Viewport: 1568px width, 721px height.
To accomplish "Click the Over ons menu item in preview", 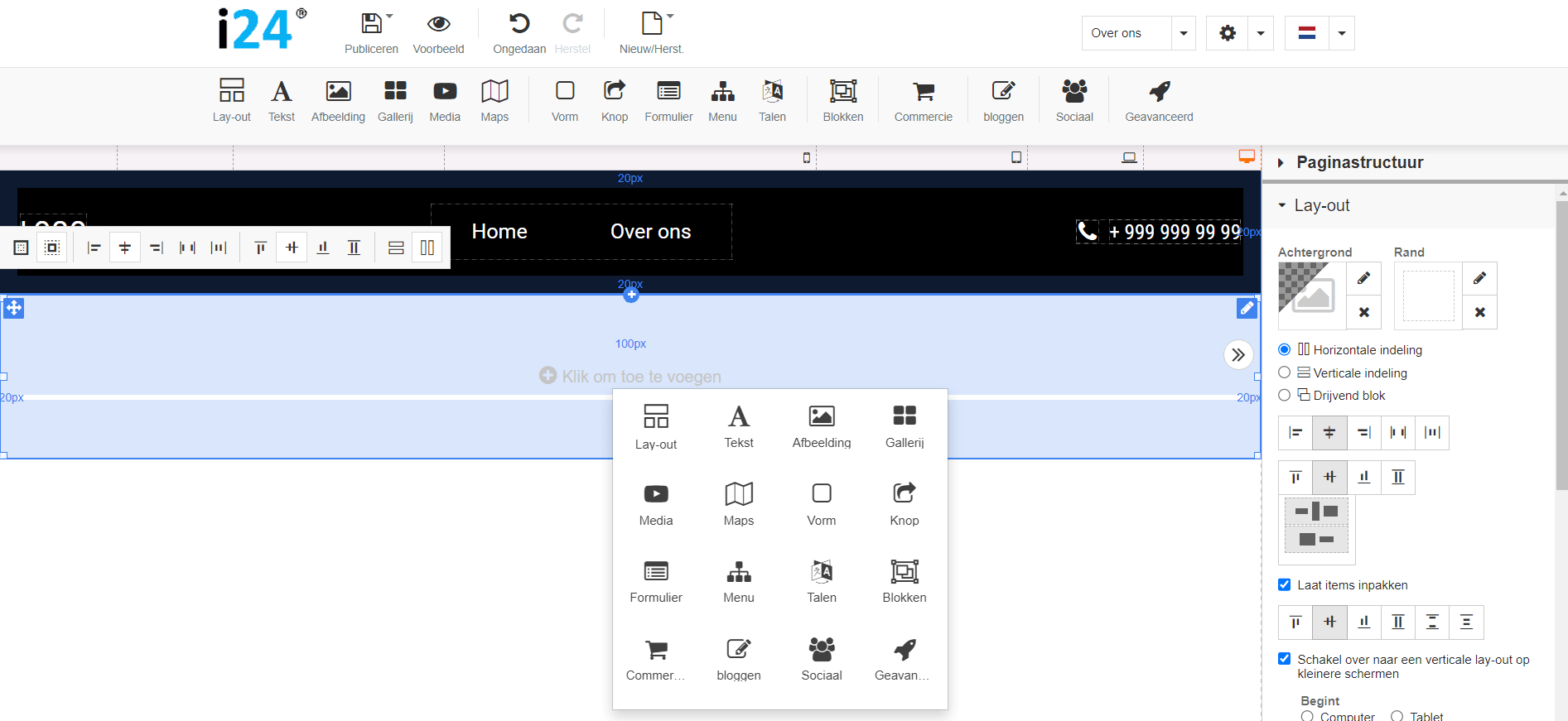I will coord(650,232).
